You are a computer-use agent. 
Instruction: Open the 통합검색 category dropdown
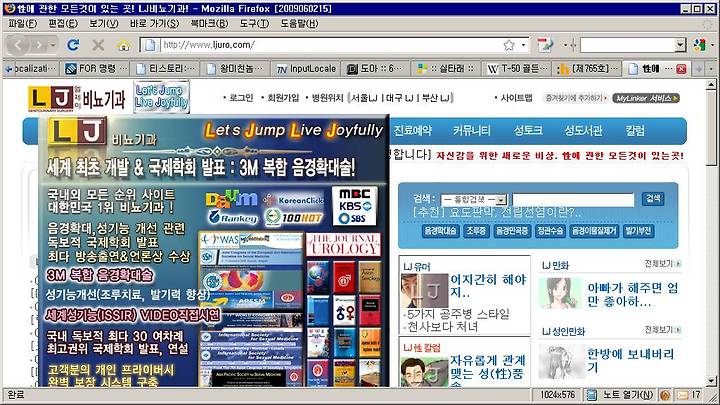501,200
